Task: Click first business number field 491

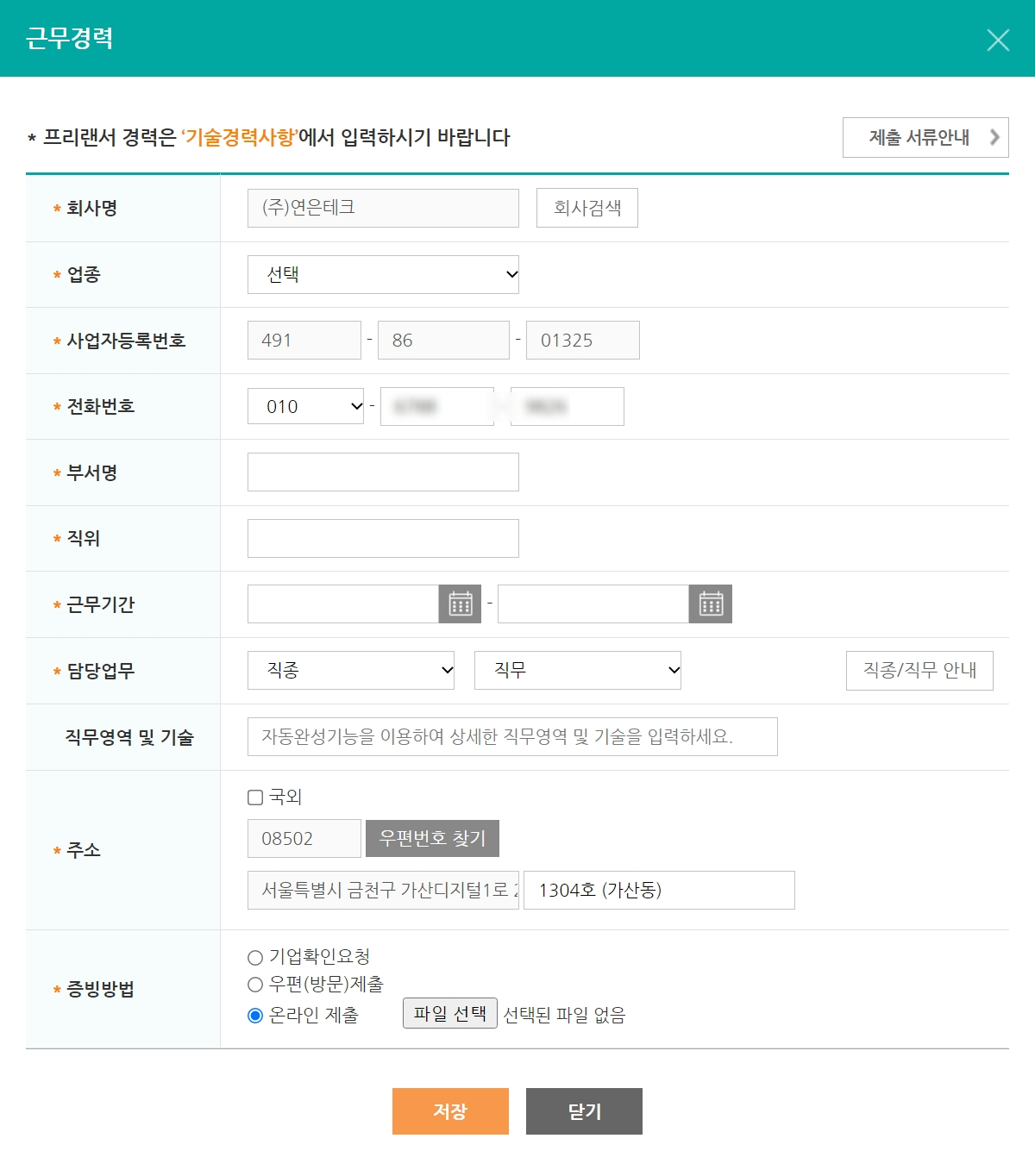Action: 304,340
